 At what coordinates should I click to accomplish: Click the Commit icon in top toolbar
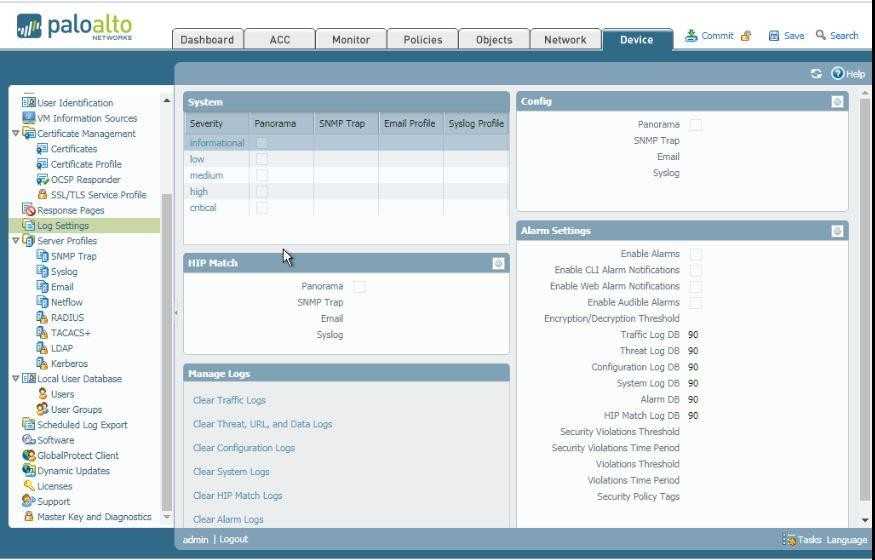click(692, 36)
